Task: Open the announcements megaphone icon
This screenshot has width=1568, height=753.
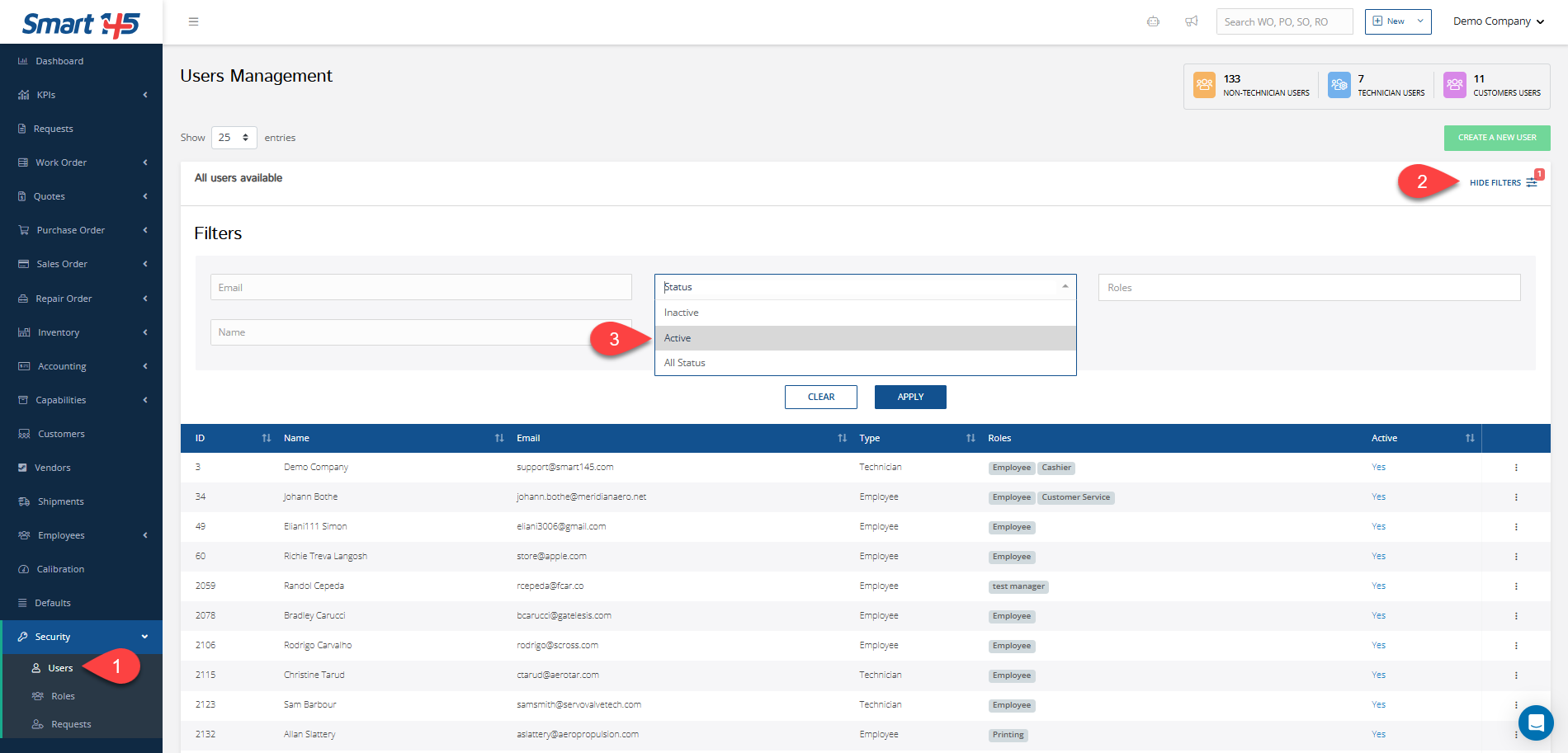Action: (x=1191, y=21)
